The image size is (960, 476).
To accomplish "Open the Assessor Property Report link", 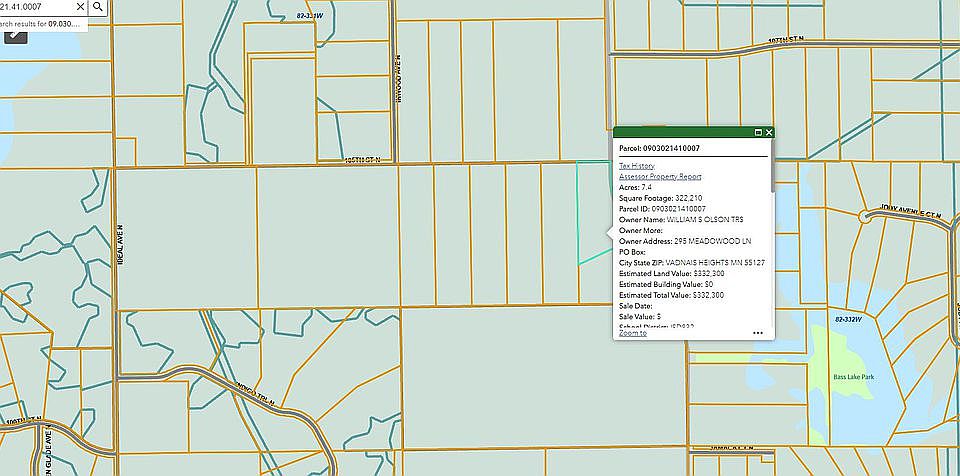I will [660, 176].
